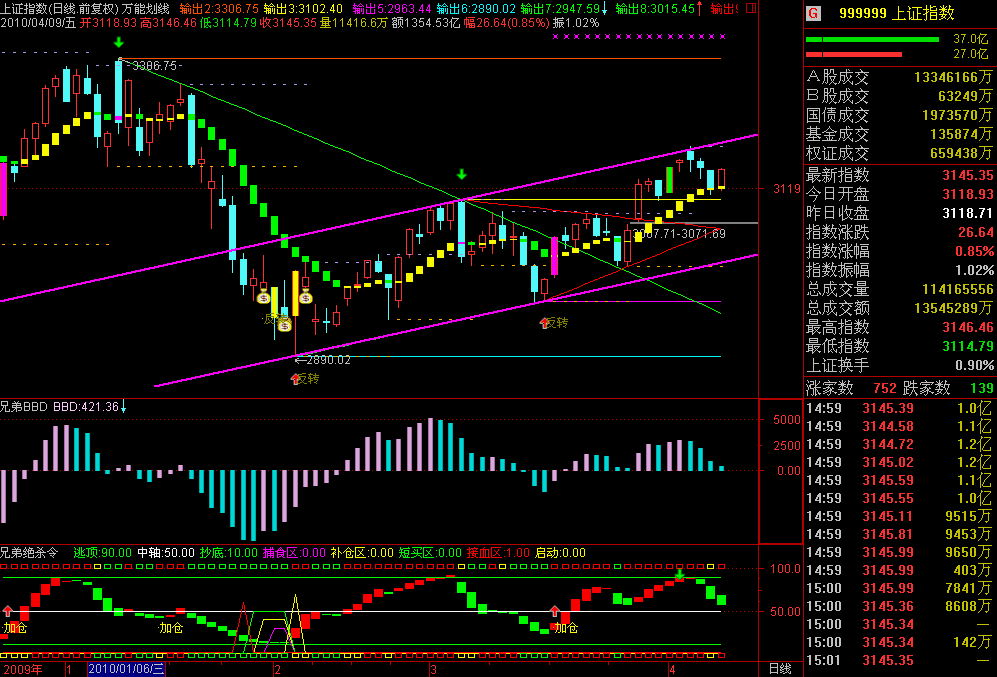
Task: Click the 999999 上证指数 title in the side panel
Action: coord(897,13)
